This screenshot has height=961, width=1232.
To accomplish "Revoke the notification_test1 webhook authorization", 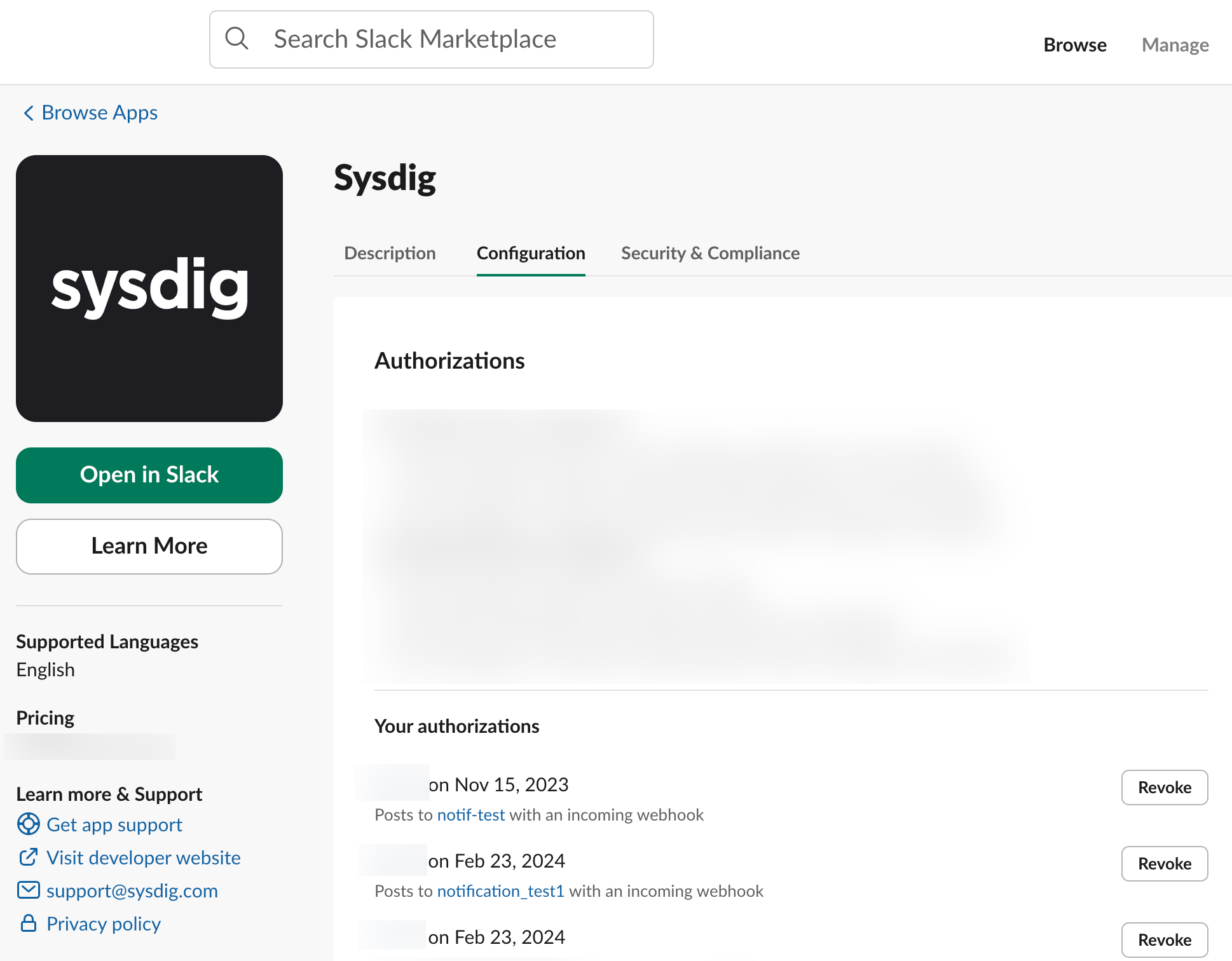I will click(x=1165, y=864).
